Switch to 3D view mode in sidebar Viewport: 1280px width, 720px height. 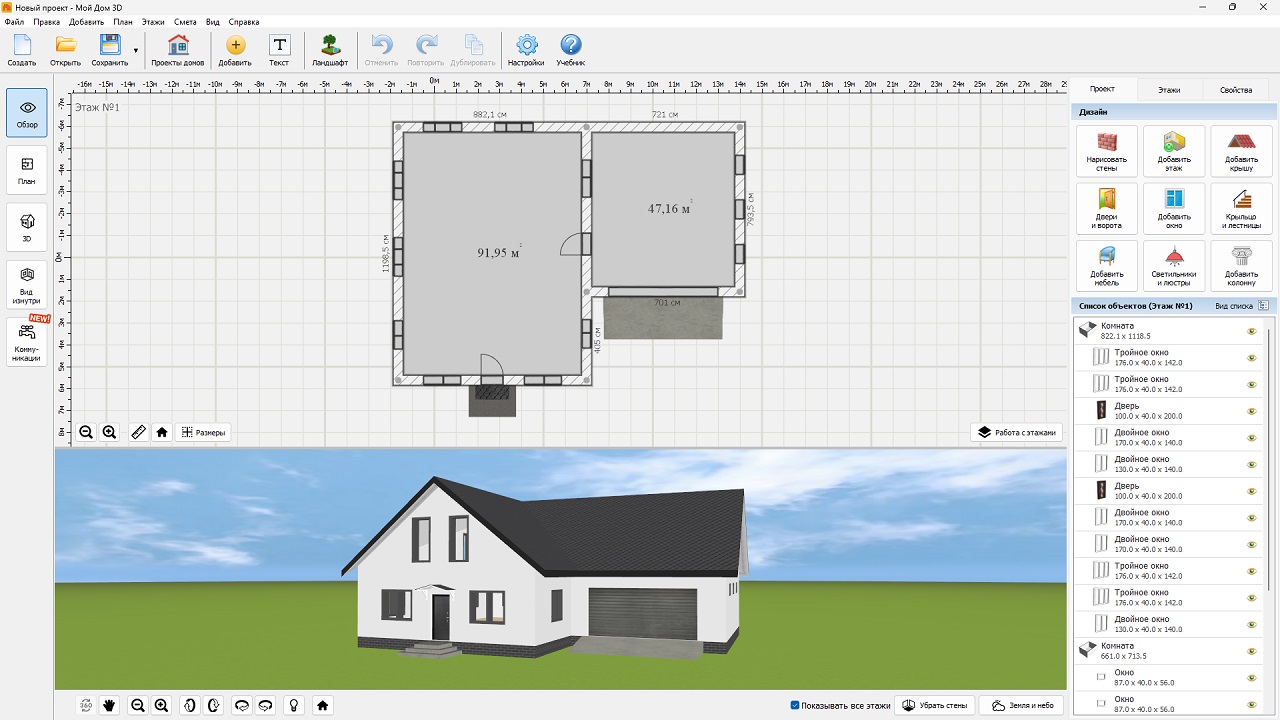click(x=27, y=227)
